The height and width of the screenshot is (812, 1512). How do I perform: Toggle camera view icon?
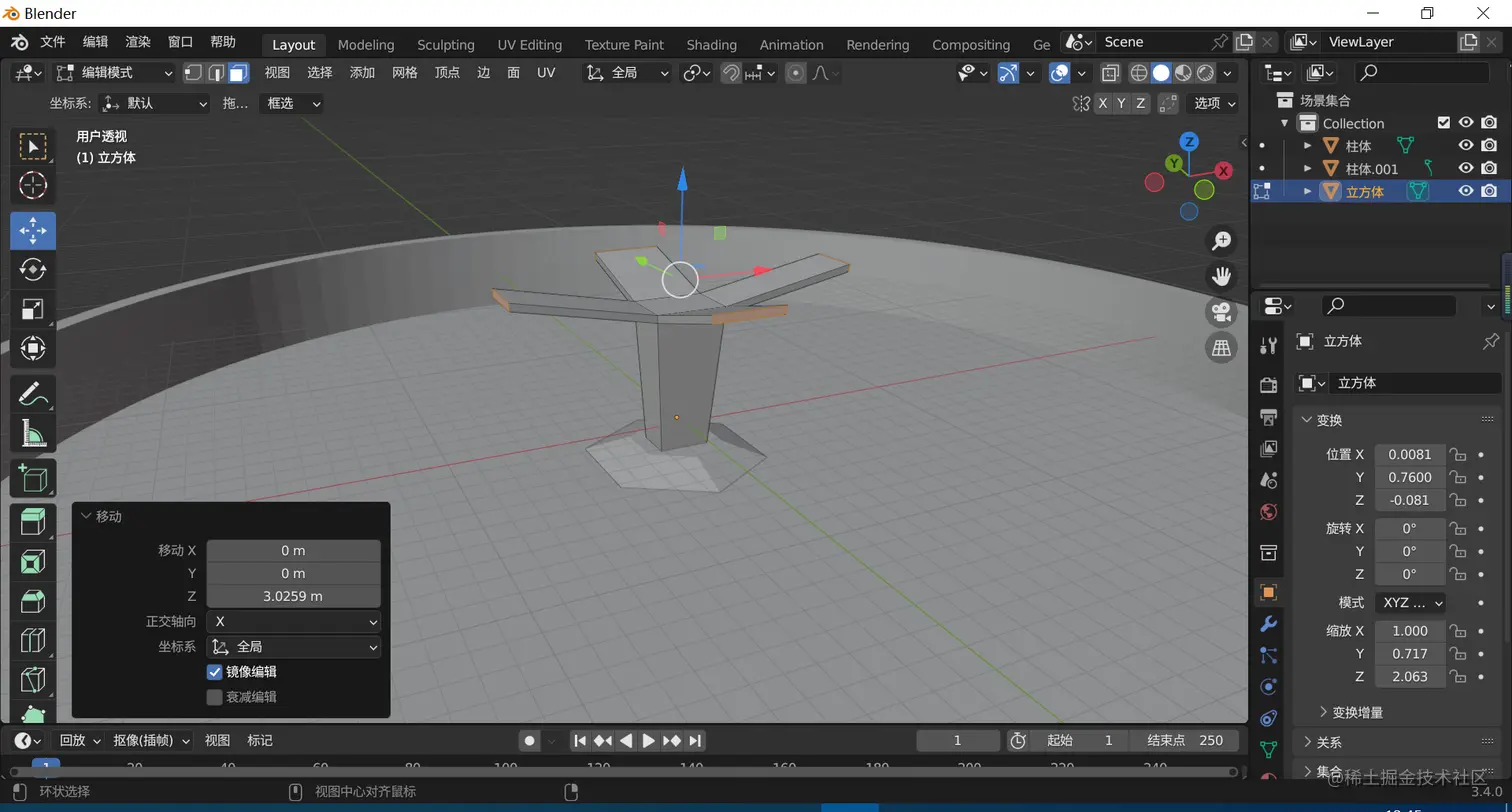[x=1221, y=312]
